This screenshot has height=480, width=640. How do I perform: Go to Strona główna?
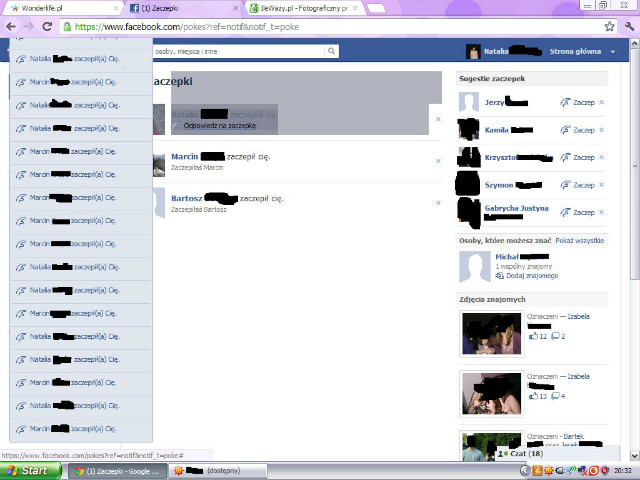[x=575, y=51]
